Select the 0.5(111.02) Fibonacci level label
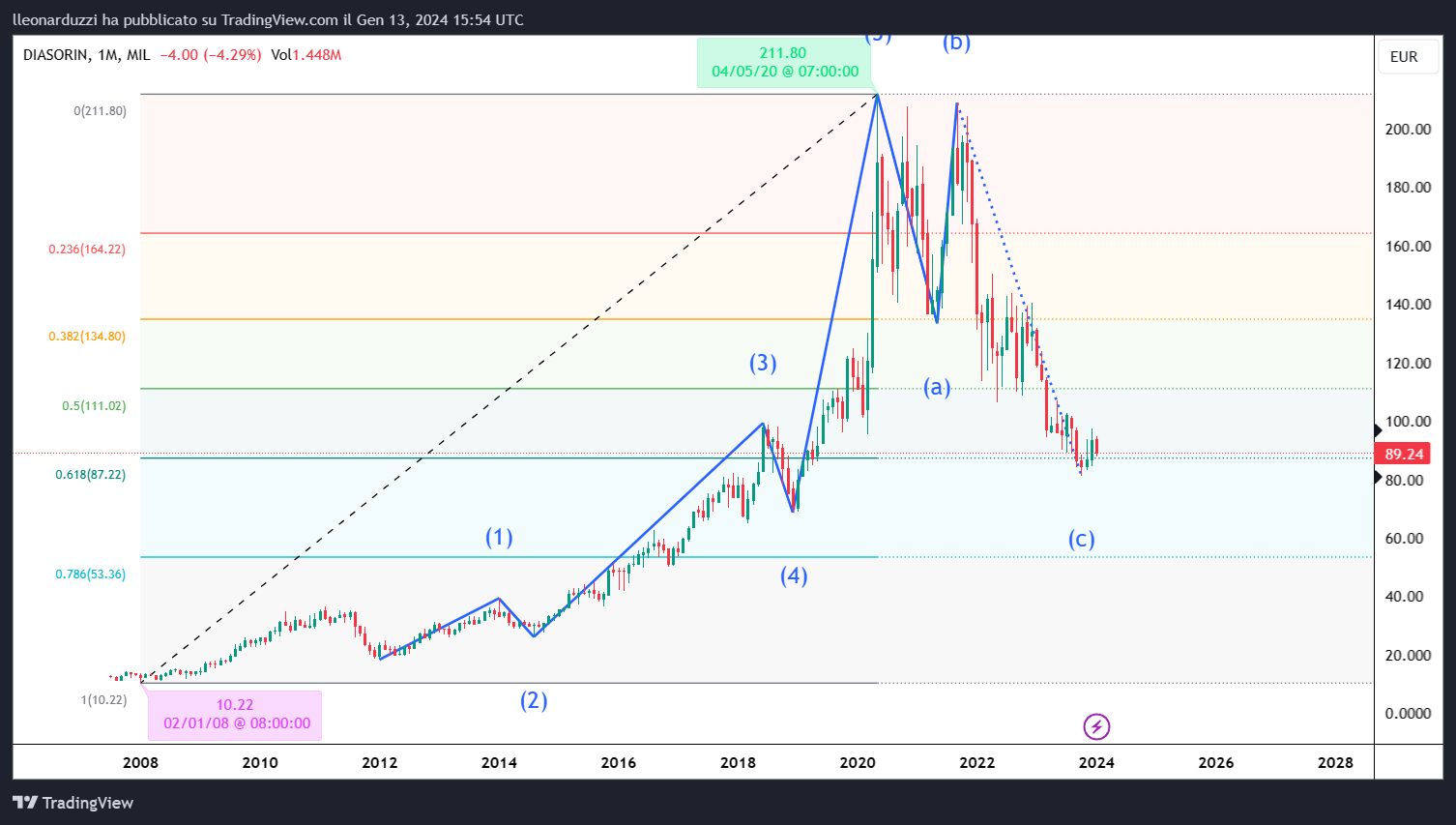The height and width of the screenshot is (825, 1456). [x=94, y=406]
